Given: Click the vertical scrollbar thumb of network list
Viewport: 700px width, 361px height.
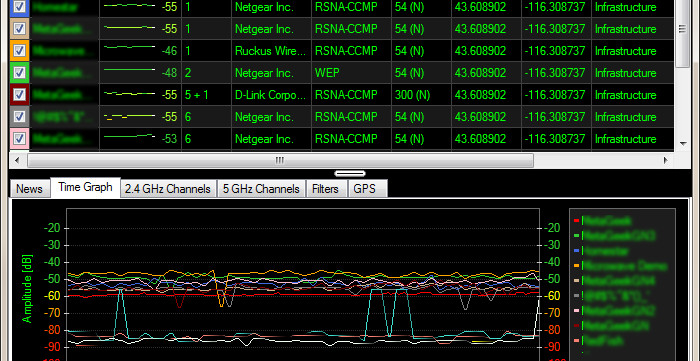Looking at the screenshot, I should [683, 34].
